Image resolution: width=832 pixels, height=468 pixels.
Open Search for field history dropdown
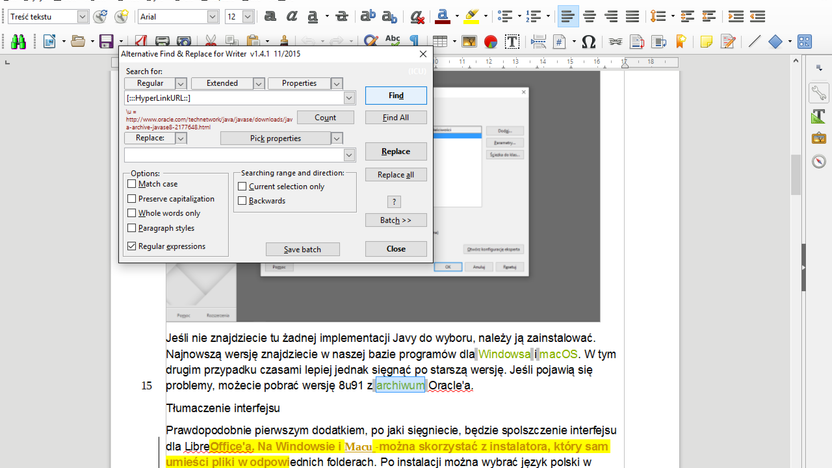(x=349, y=98)
